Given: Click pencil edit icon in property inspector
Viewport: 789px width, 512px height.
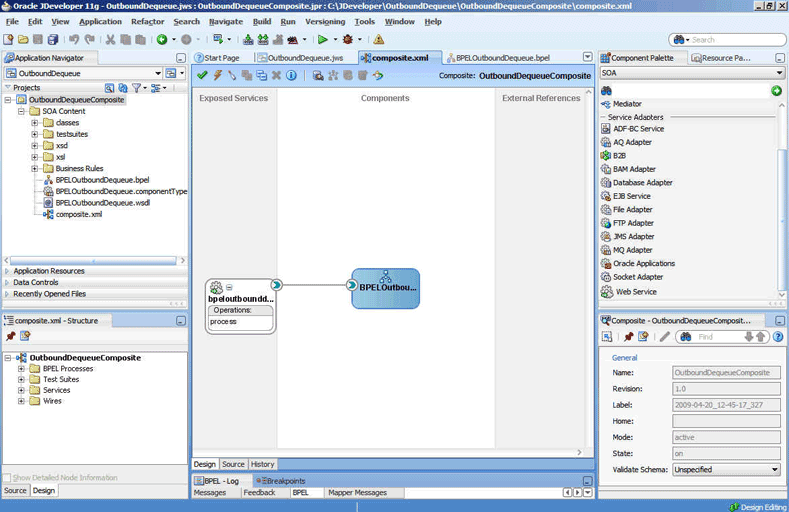Looking at the screenshot, I should [x=665, y=337].
